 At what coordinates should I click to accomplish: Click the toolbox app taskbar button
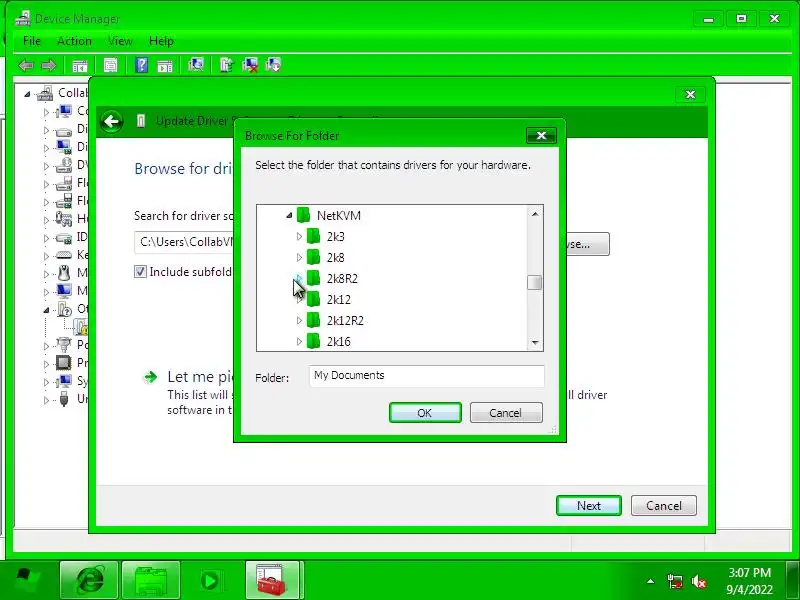coord(274,581)
